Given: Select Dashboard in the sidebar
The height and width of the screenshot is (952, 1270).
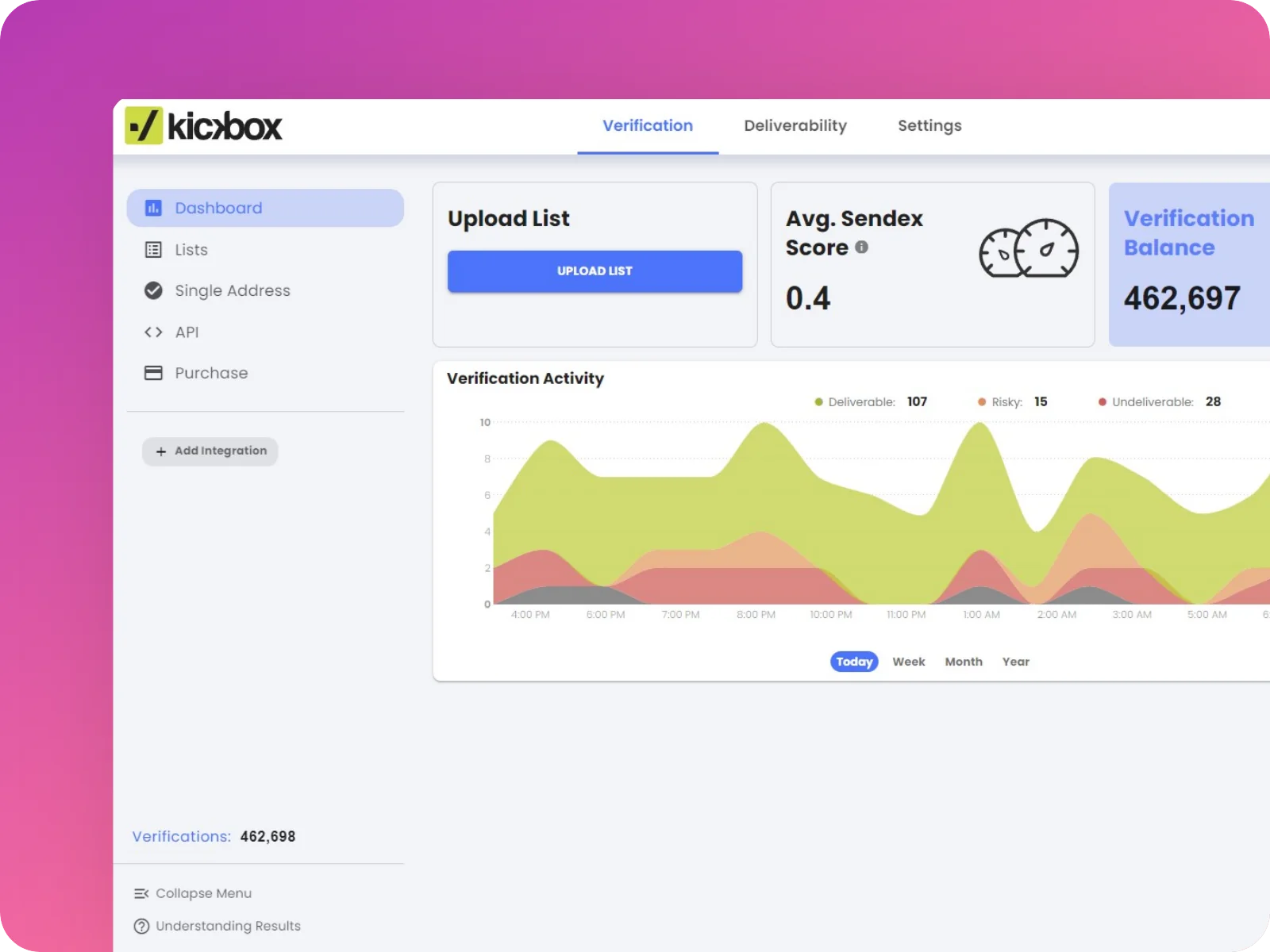Looking at the screenshot, I should tap(265, 208).
